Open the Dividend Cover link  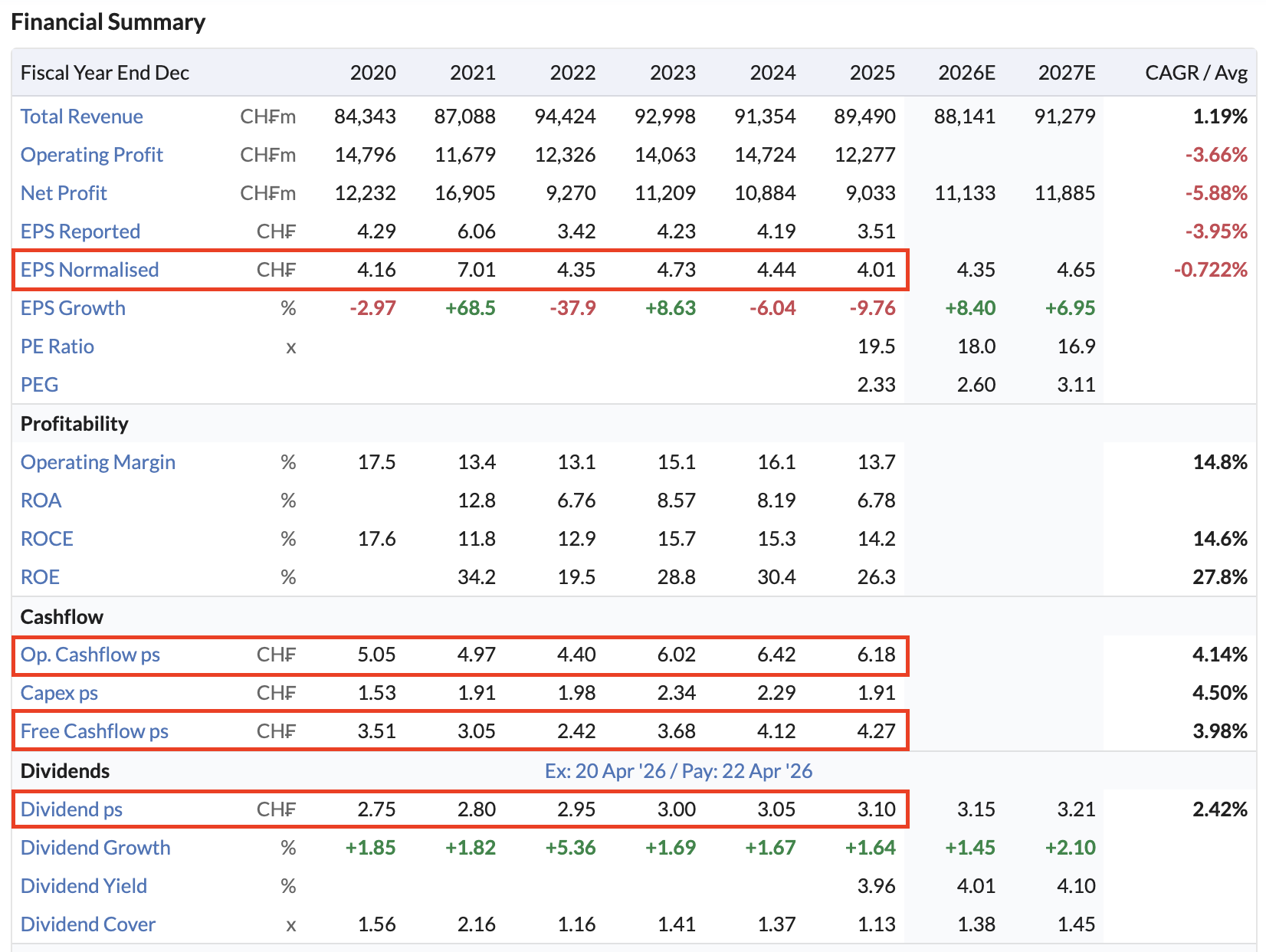tap(88, 924)
